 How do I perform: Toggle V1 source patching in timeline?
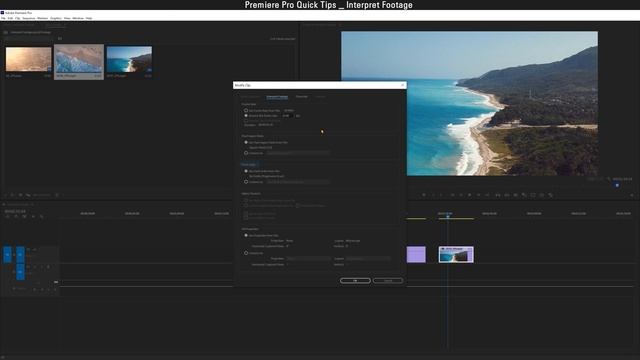pyautogui.click(x=7, y=255)
